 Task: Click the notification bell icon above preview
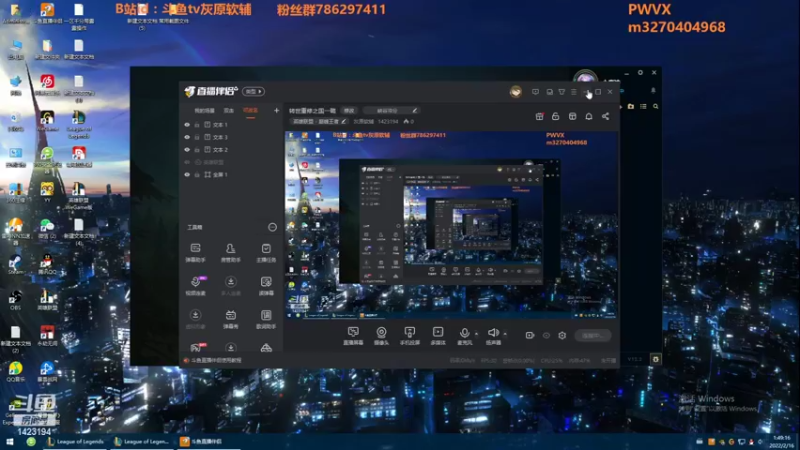tap(589, 116)
